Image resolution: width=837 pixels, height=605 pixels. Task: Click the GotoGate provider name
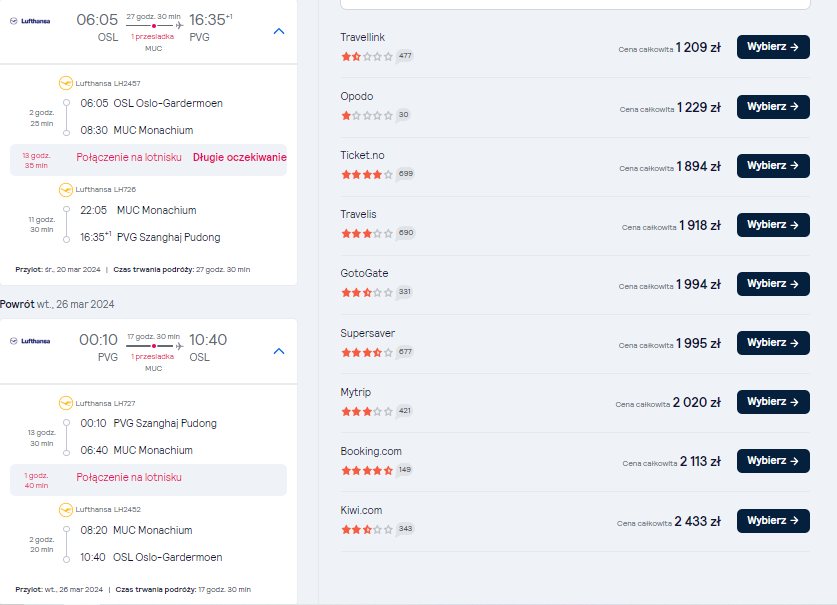pyautogui.click(x=364, y=273)
